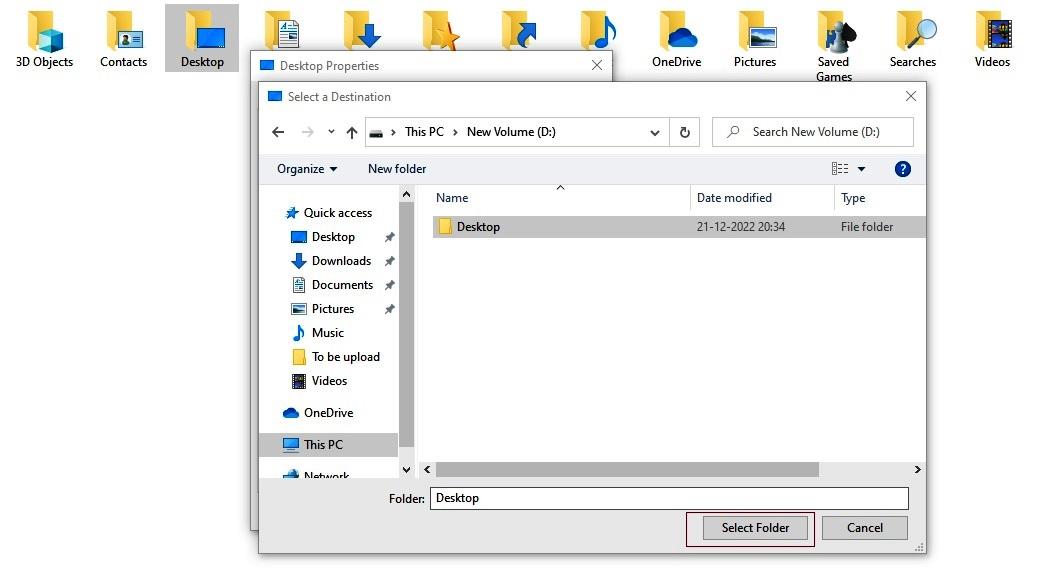
Task: Select To be upload in the navigation pane
Action: tap(345, 357)
